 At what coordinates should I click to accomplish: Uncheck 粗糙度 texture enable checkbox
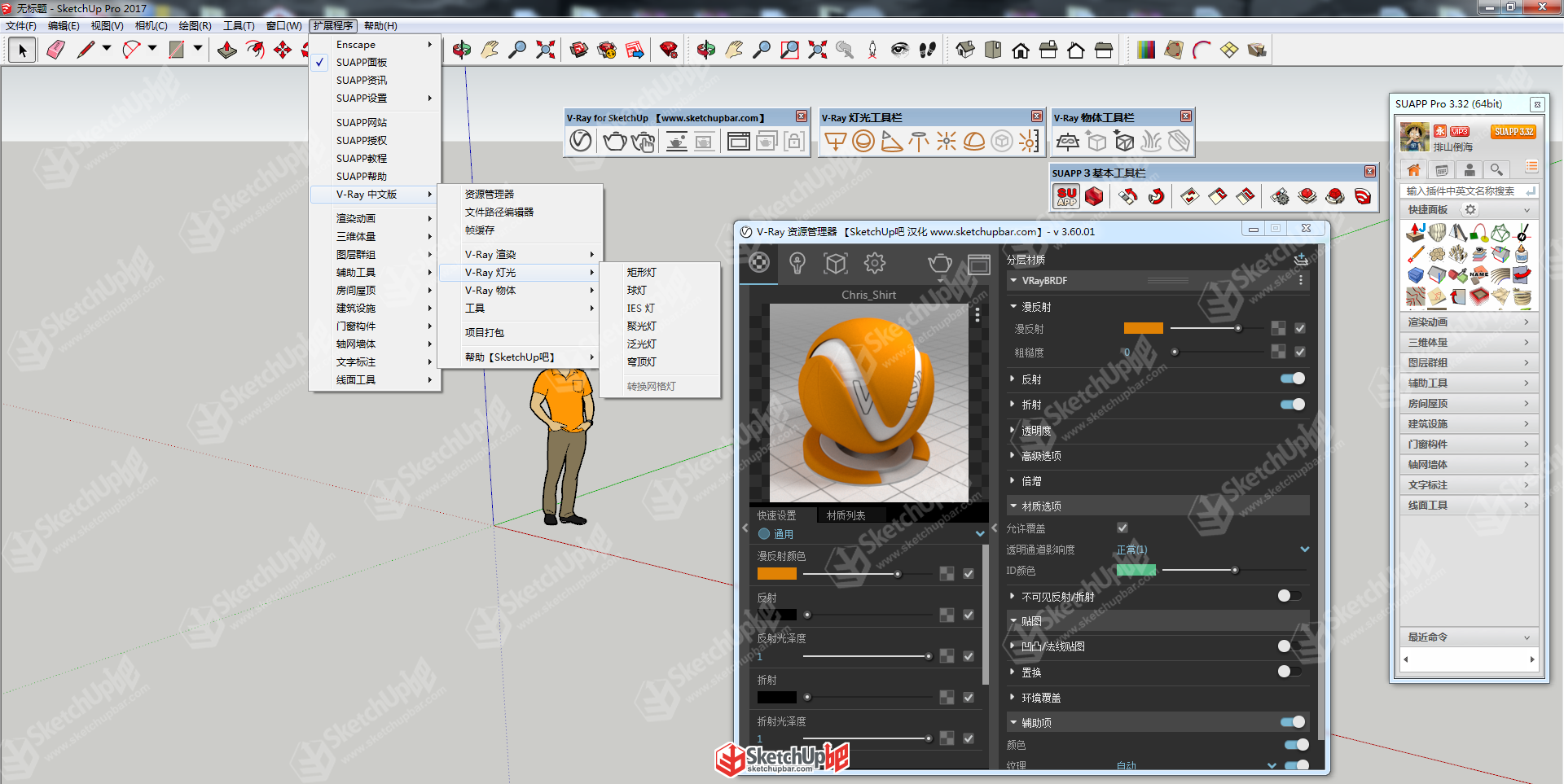click(1300, 352)
